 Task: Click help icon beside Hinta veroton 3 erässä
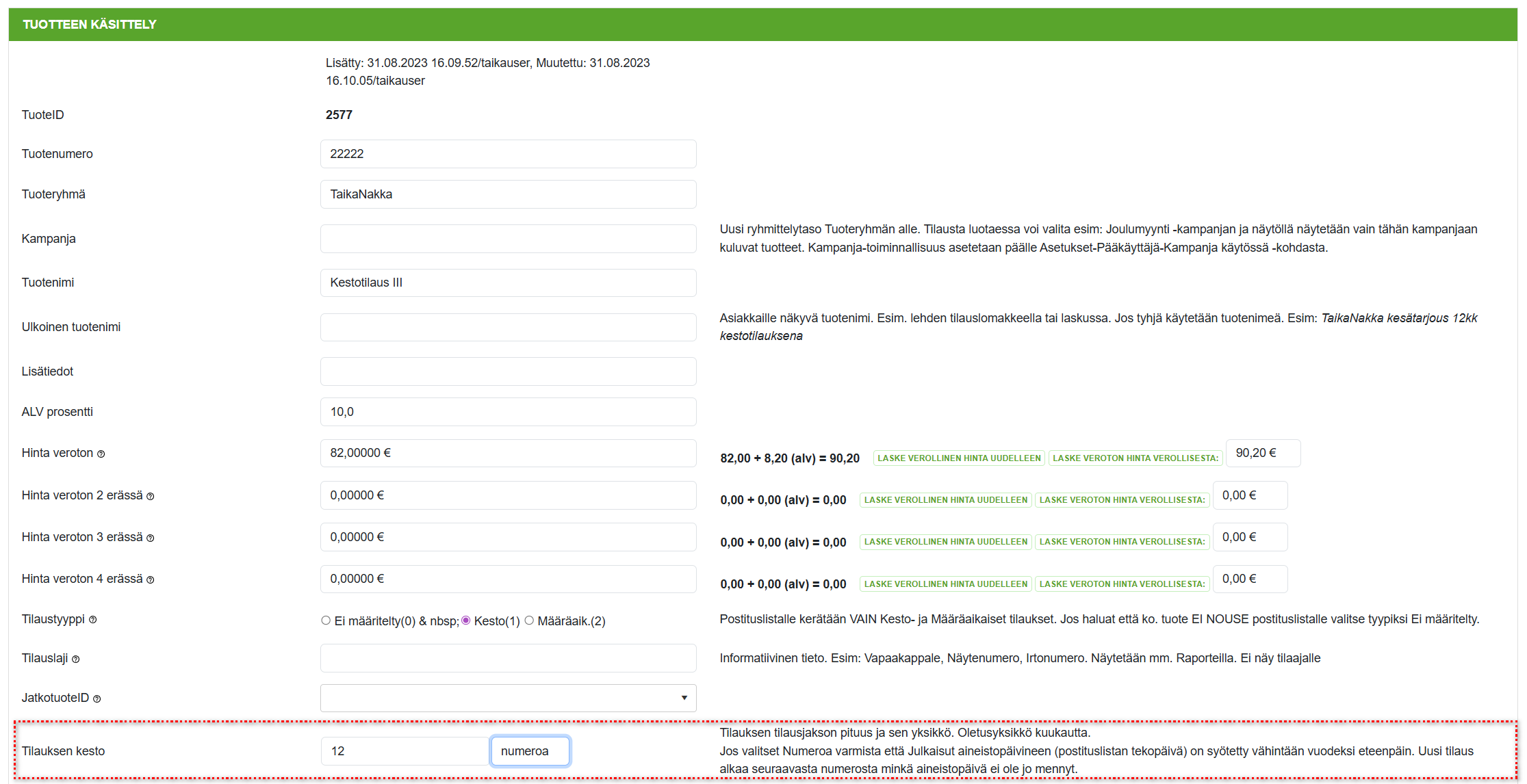[151, 538]
